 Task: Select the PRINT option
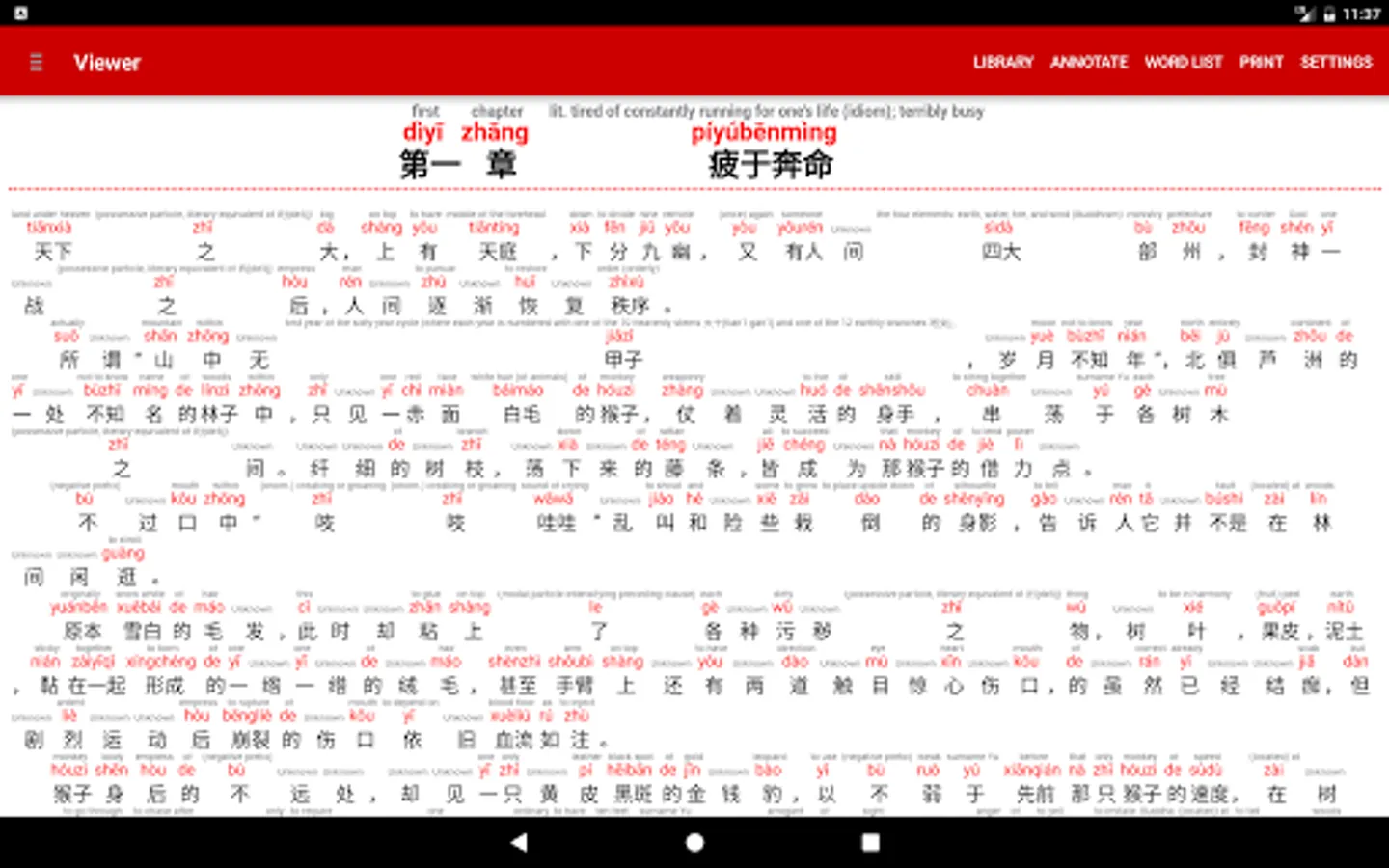tap(1262, 62)
